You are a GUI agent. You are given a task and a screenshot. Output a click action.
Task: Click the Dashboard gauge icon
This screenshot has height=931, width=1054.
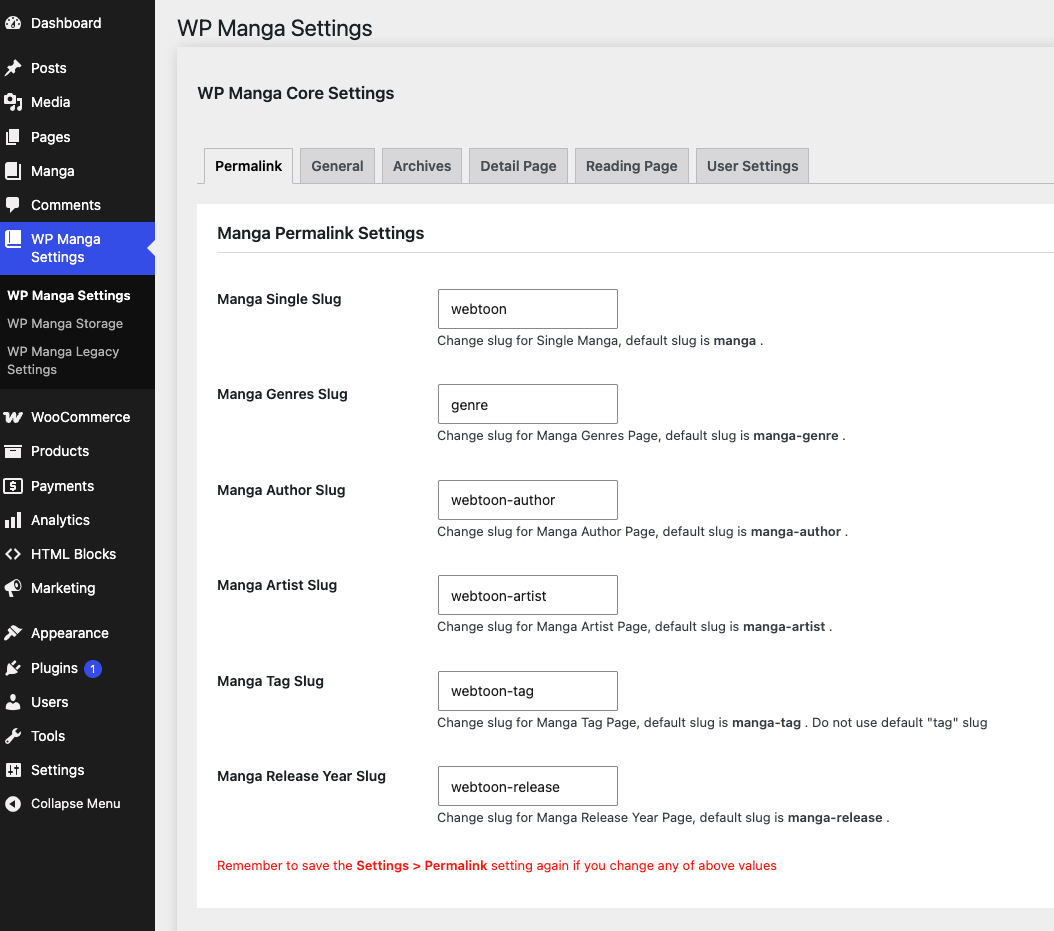point(13,23)
